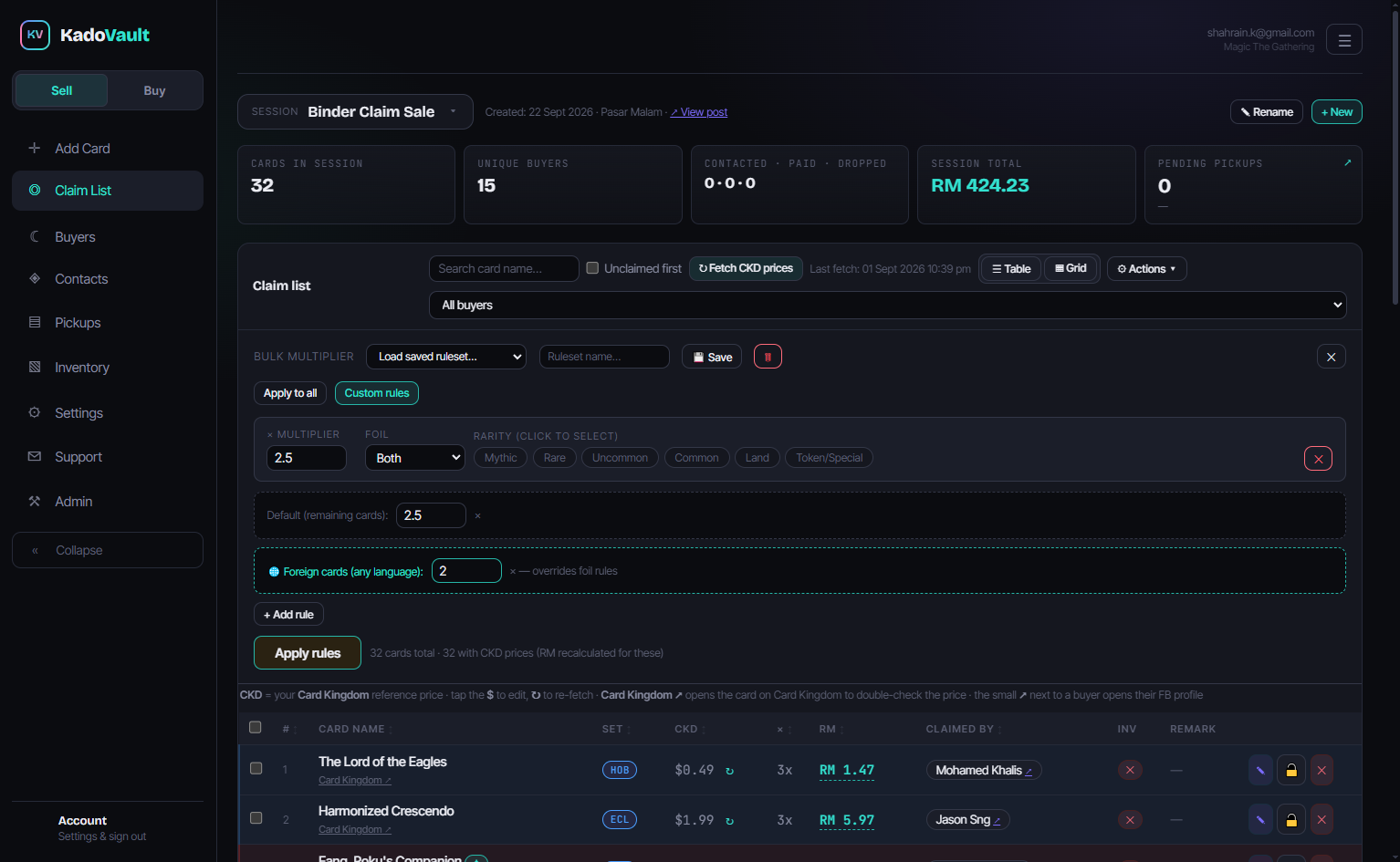1400x862 pixels.
Task: Focus the Search card name field
Action: (504, 268)
